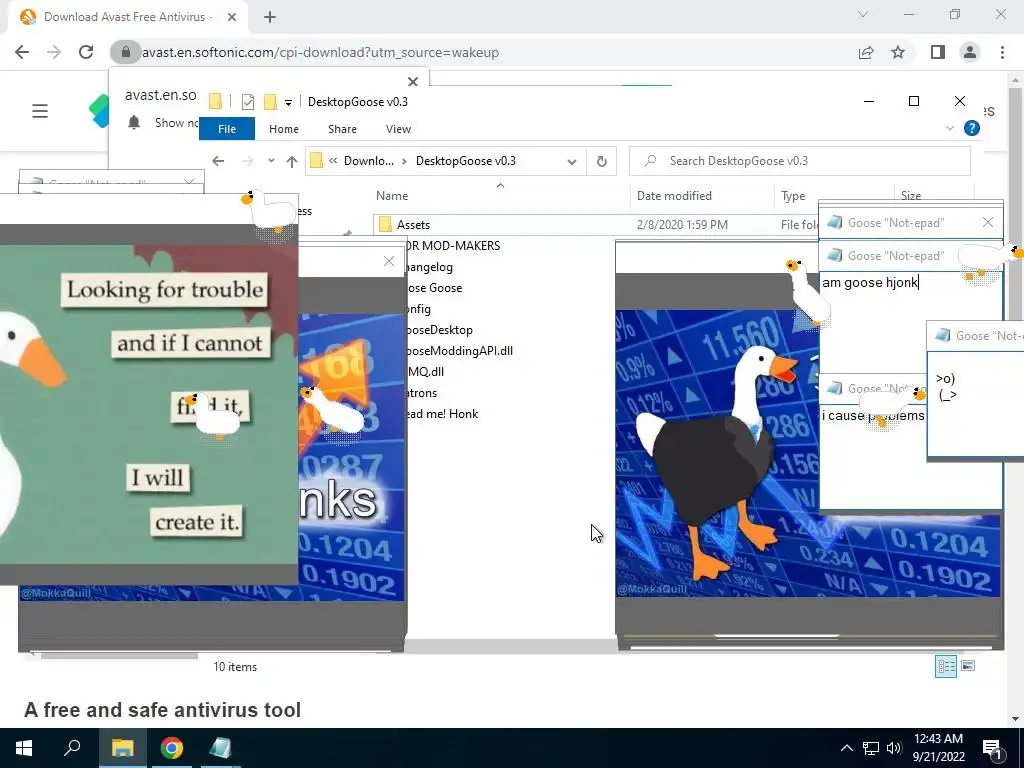Viewport: 1024px width, 768px height.
Task: Open Explorer help button
Action: coord(972,129)
